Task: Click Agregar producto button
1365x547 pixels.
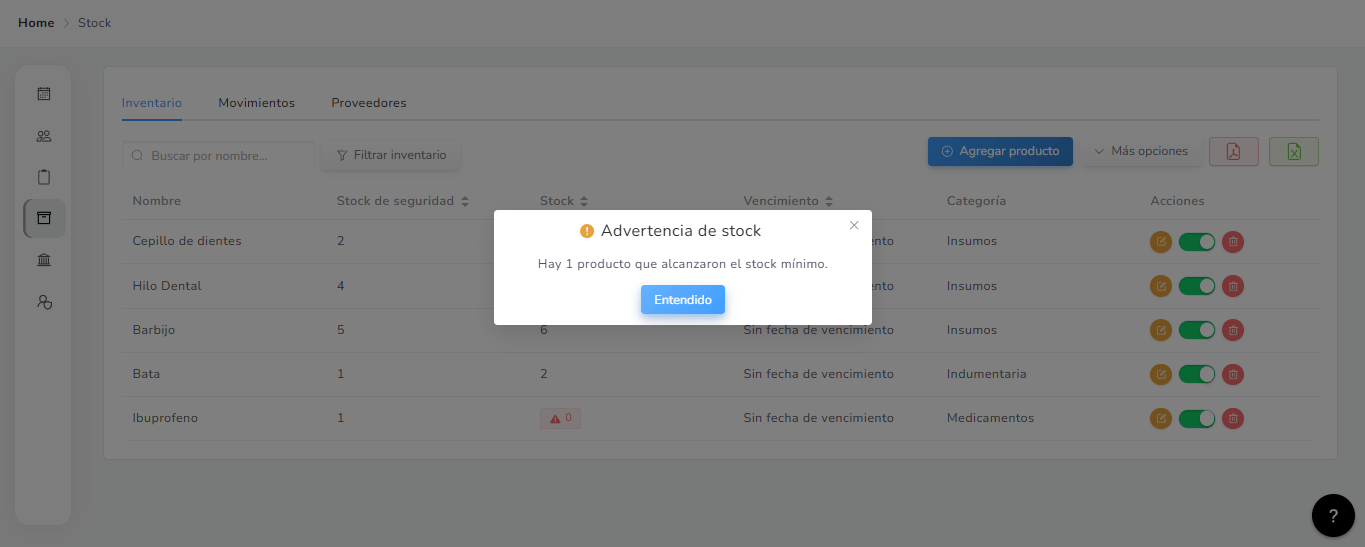Action: [x=1000, y=151]
